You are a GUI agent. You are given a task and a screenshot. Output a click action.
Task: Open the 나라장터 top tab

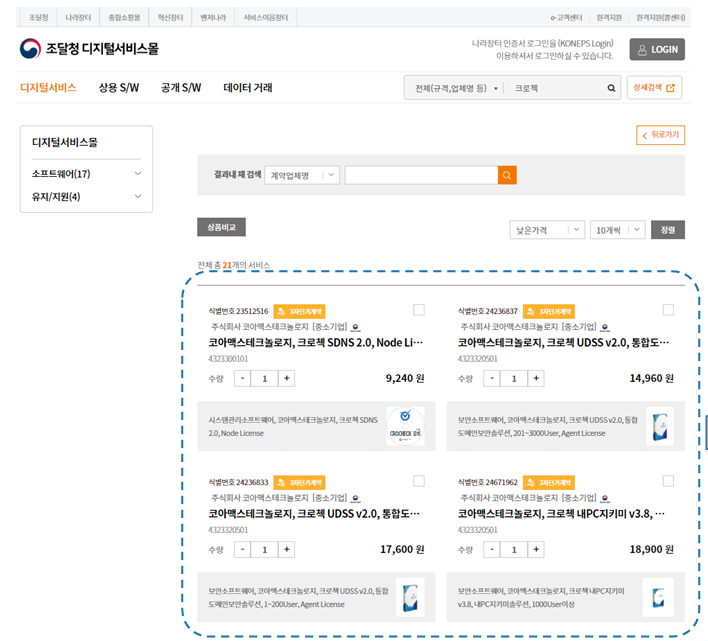[78, 17]
